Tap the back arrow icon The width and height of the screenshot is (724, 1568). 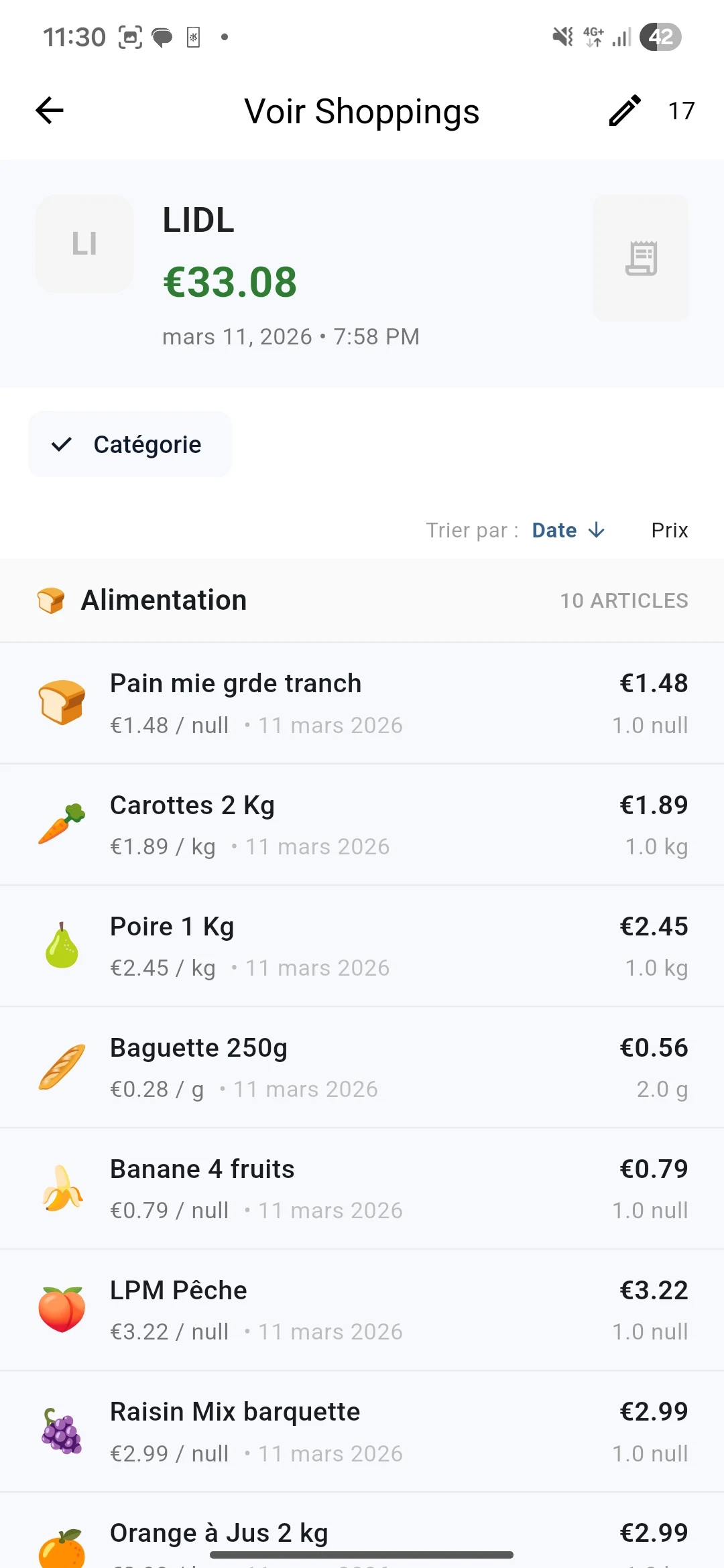point(50,111)
